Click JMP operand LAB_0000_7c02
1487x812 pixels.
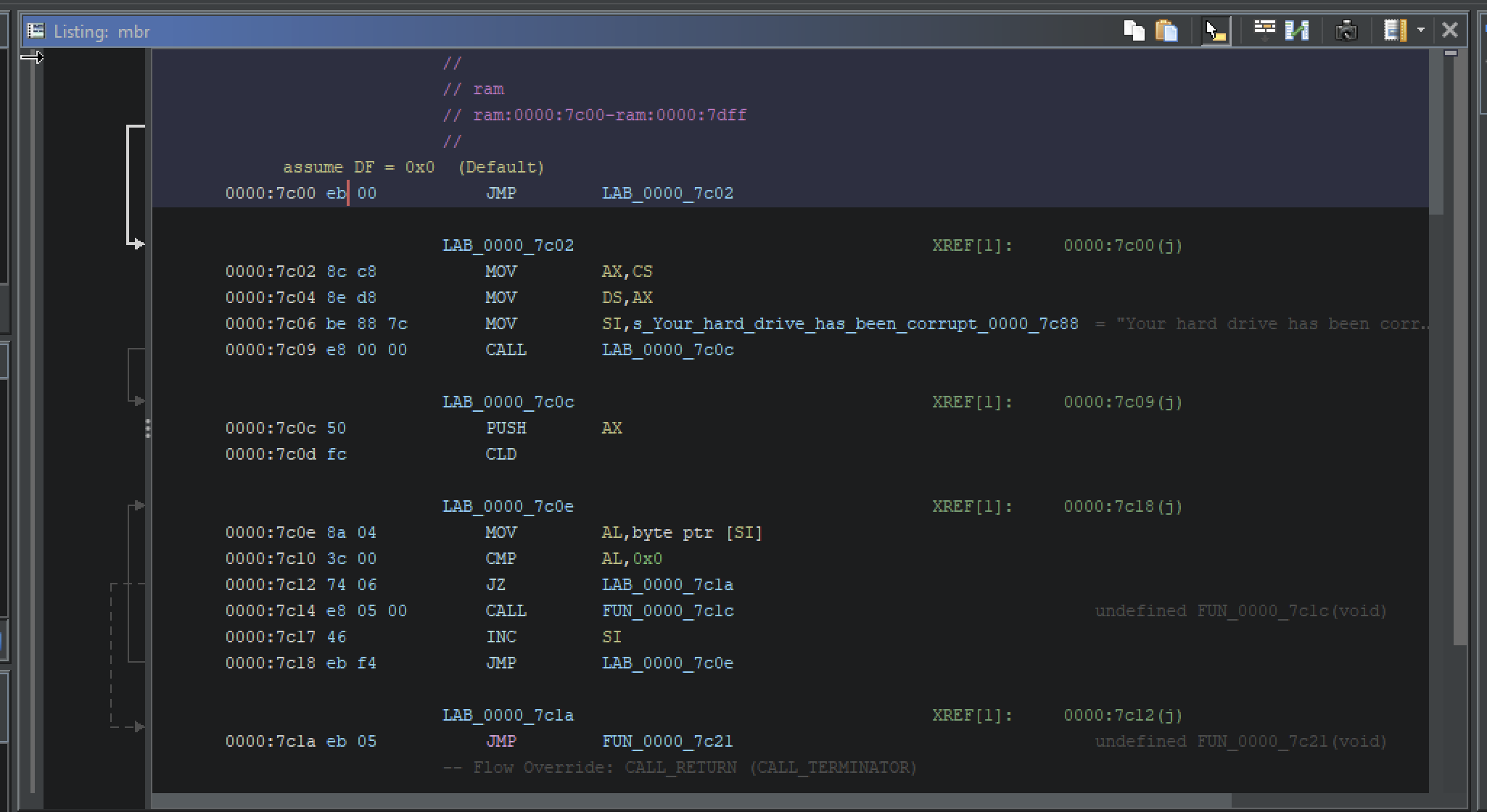click(667, 193)
